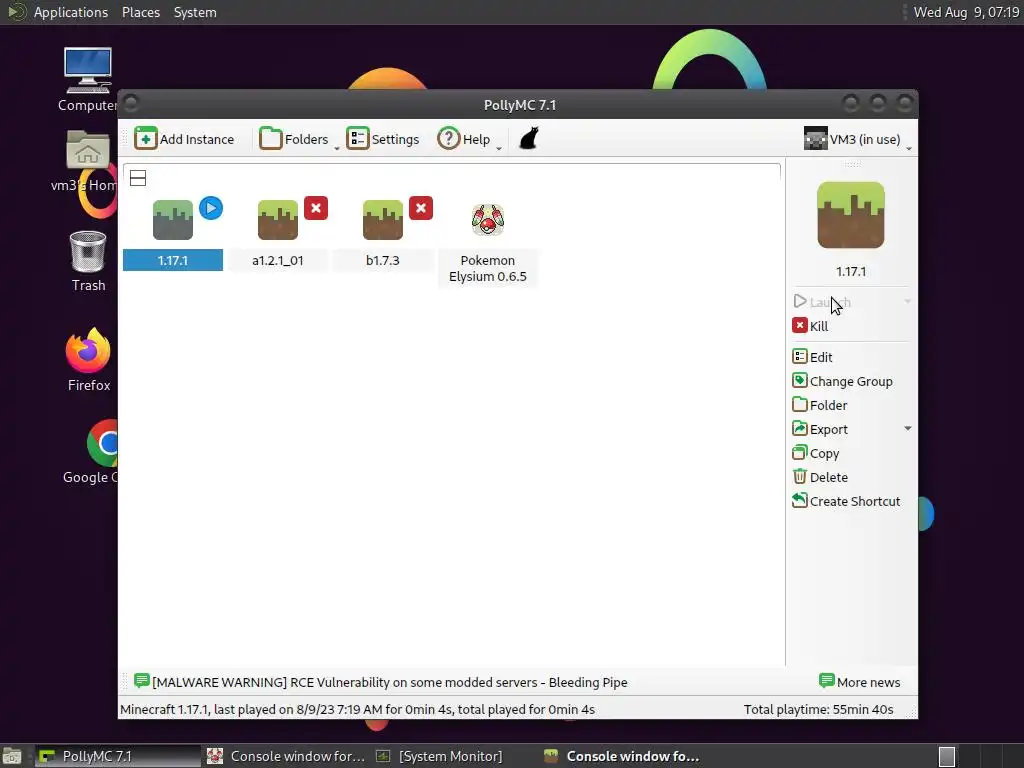Image resolution: width=1024 pixels, height=768 pixels.
Task: Switch to PollyMC 7.1 in the taskbar
Action: [x=118, y=756]
